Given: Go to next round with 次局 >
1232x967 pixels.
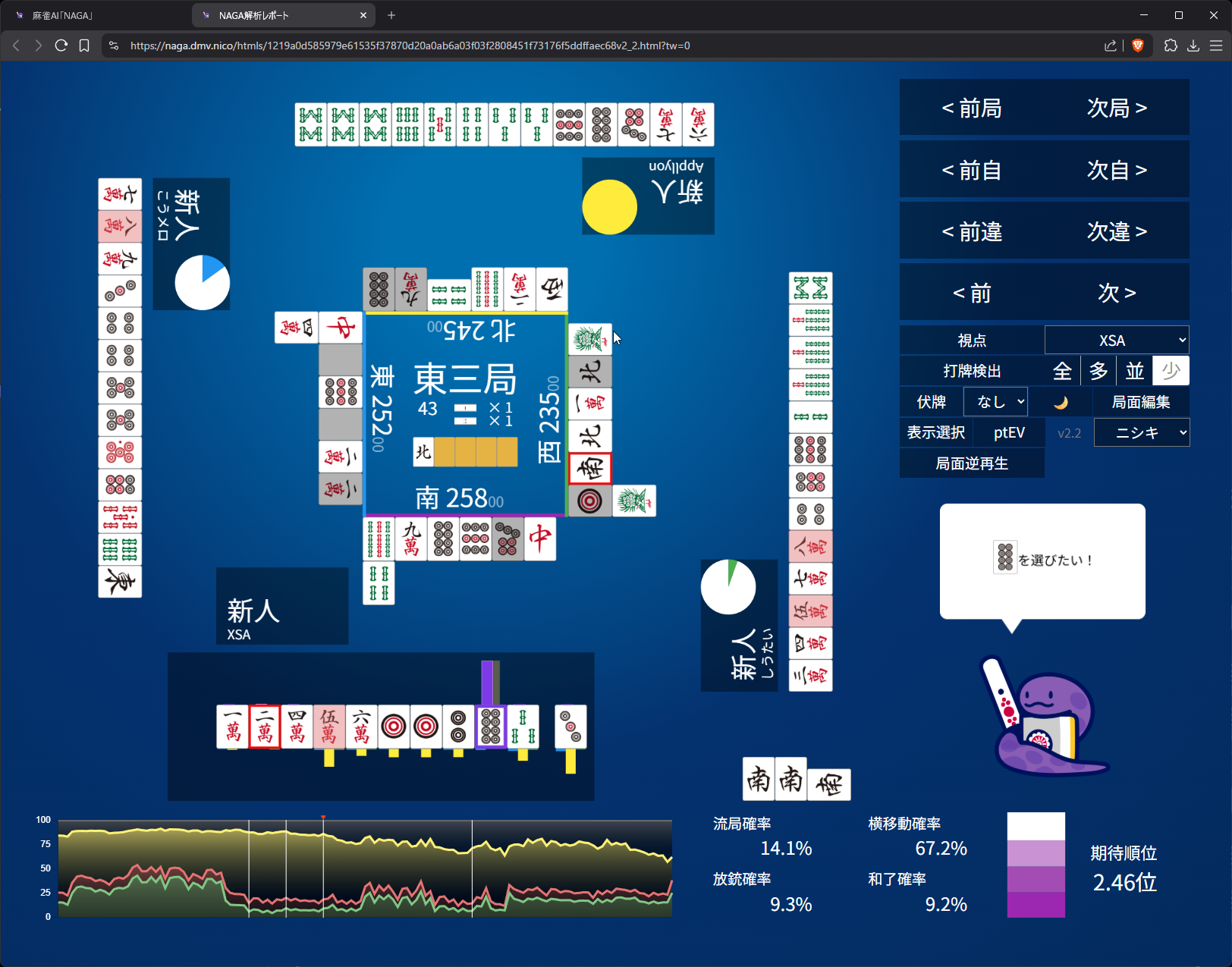Looking at the screenshot, I should click(1117, 108).
